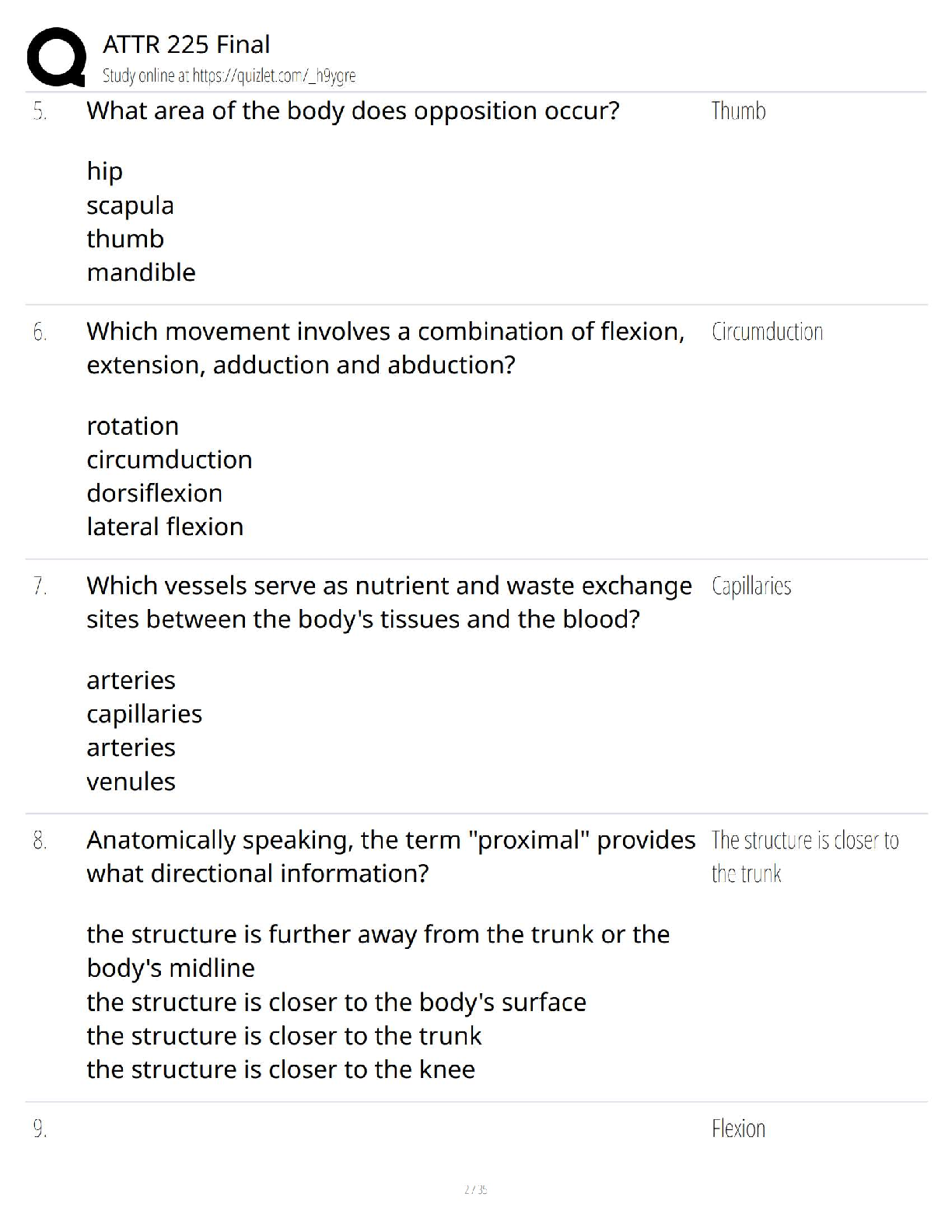Click the 'Thumb' answer for question 5
The height and width of the screenshot is (1232, 952).
point(738,111)
